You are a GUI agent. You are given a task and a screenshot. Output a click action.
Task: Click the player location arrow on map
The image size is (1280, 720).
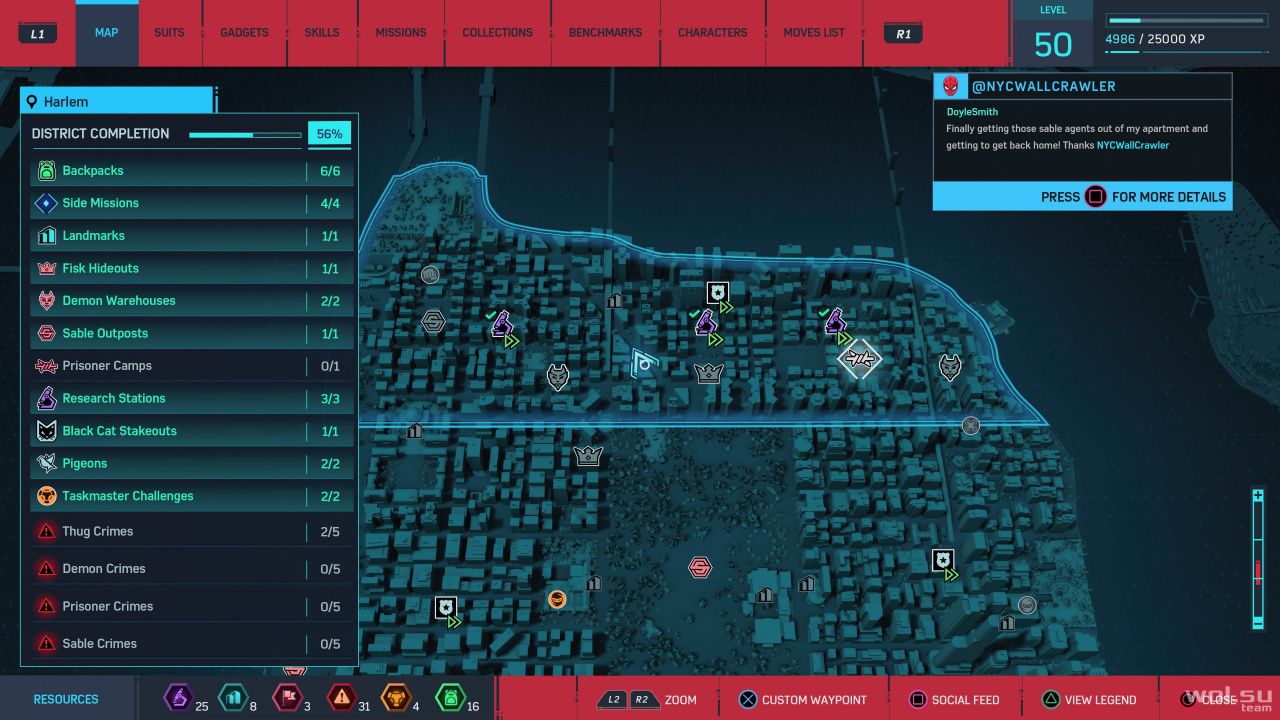pos(645,363)
